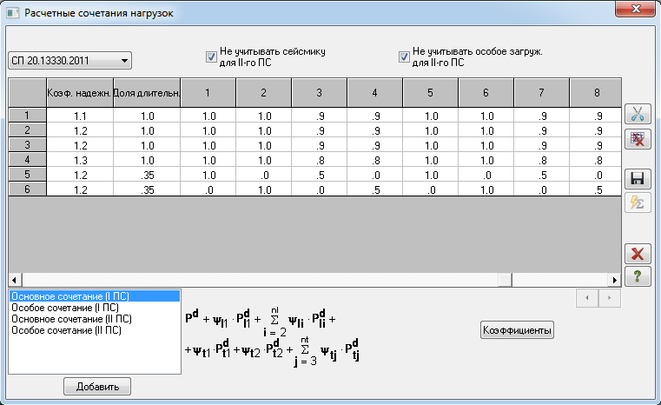Click the small left arrow pager button
Image resolution: width=661 pixels, height=405 pixels.
click(x=587, y=298)
